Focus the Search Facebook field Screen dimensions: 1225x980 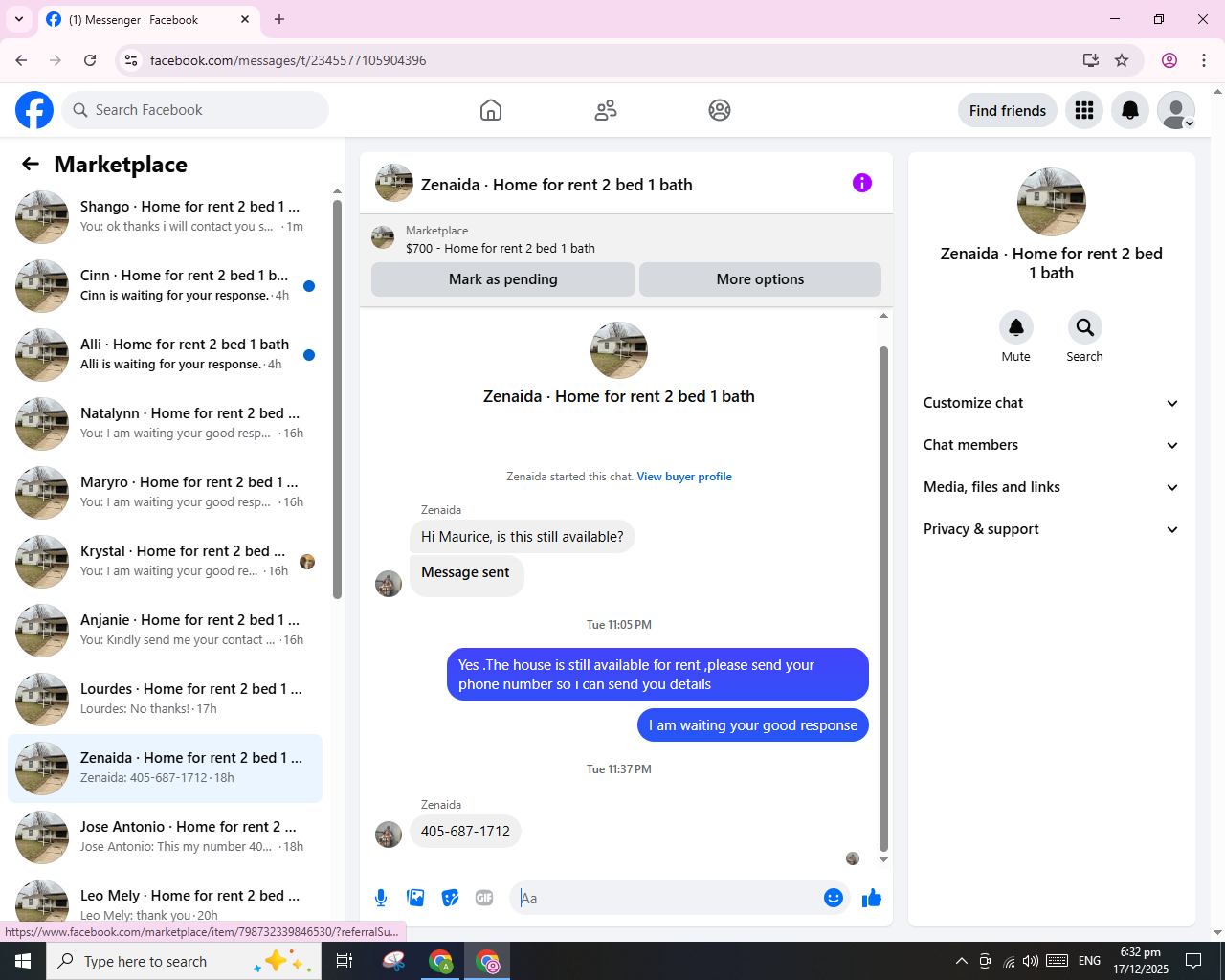coord(195,110)
